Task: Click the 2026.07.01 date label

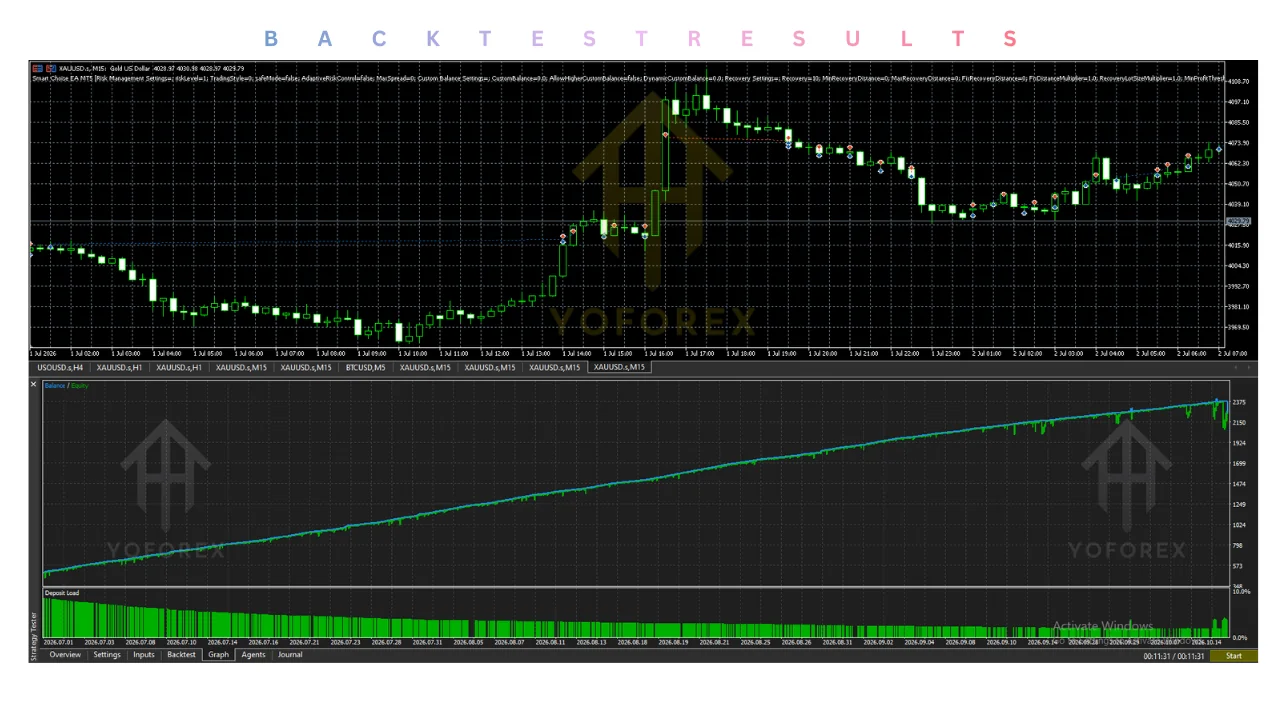Action: pyautogui.click(x=59, y=643)
